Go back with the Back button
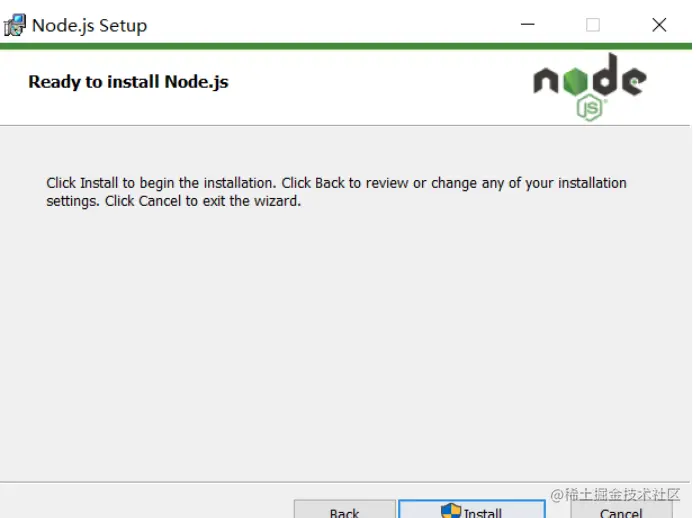696x518 pixels. click(x=344, y=511)
